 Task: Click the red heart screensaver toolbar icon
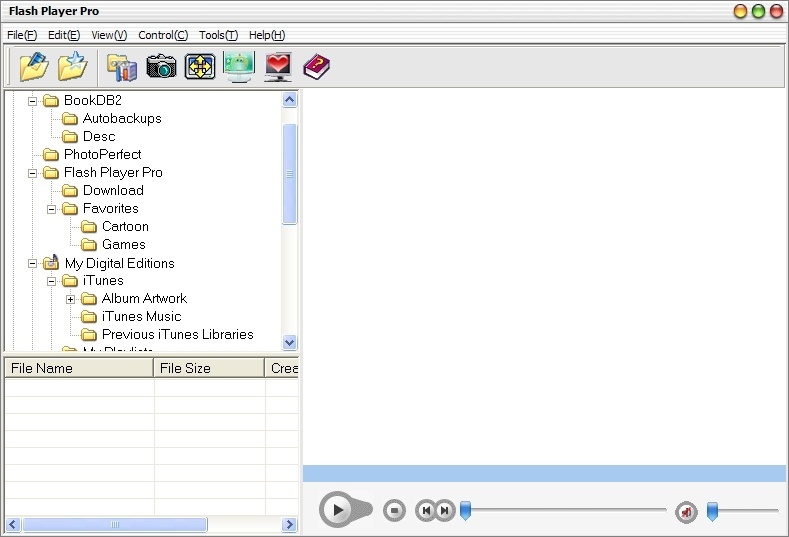point(278,66)
